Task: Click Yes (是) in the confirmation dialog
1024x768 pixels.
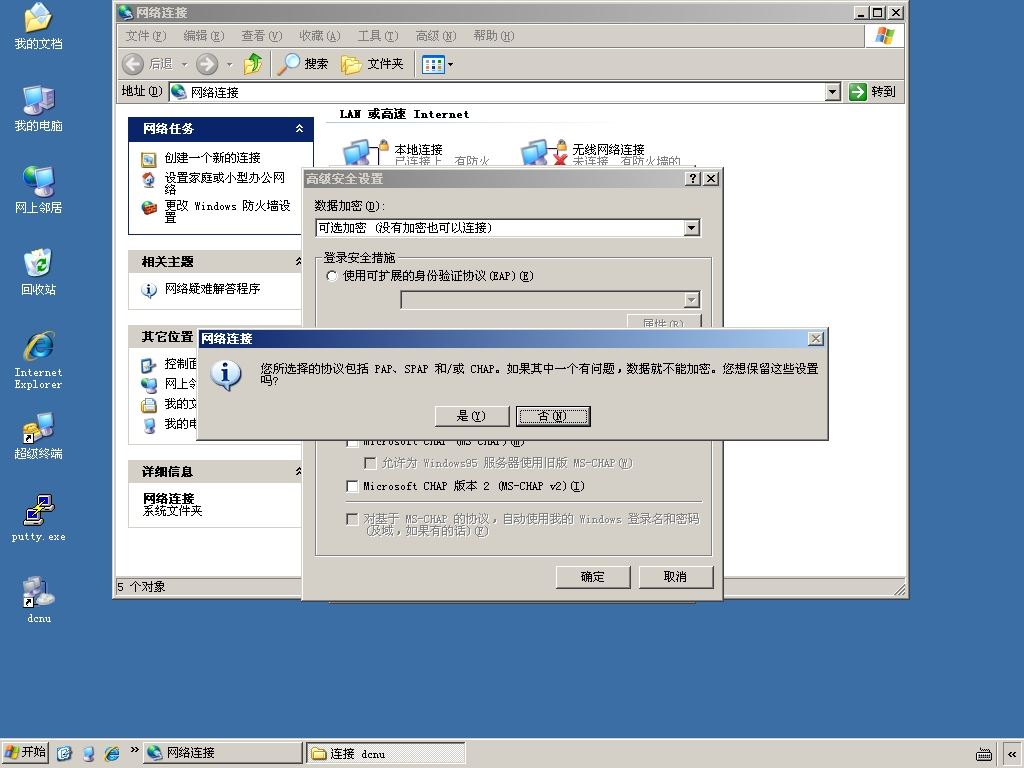Action: 472,416
